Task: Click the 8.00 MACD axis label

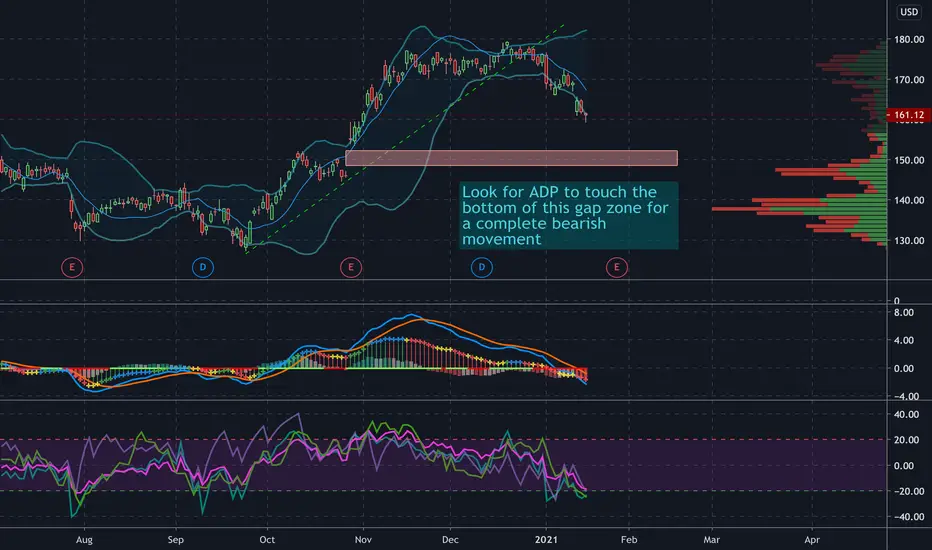Action: [x=903, y=313]
